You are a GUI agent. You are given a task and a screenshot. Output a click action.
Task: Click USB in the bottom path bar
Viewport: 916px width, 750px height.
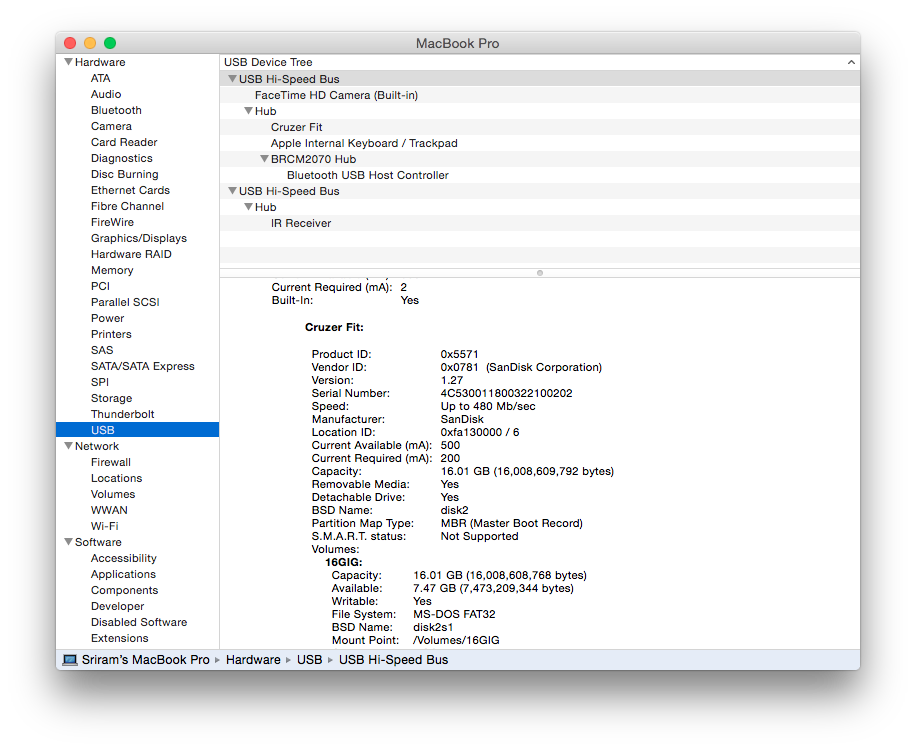pyautogui.click(x=310, y=659)
